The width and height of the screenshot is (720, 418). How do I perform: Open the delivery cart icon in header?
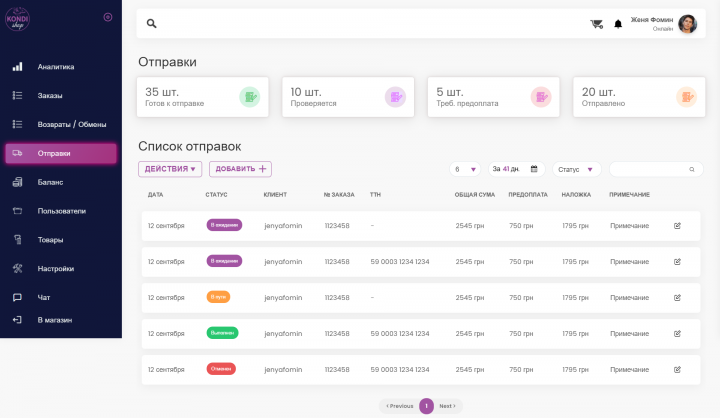point(596,24)
